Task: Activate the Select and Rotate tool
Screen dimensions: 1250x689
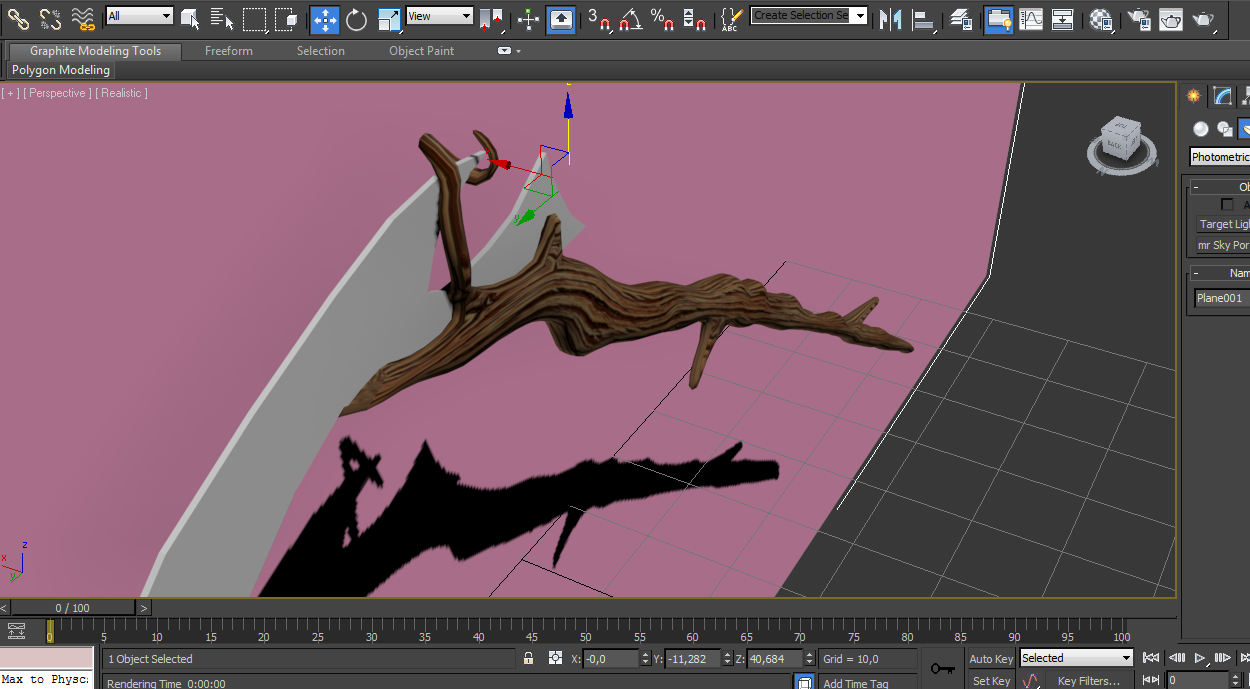Action: 357,19
